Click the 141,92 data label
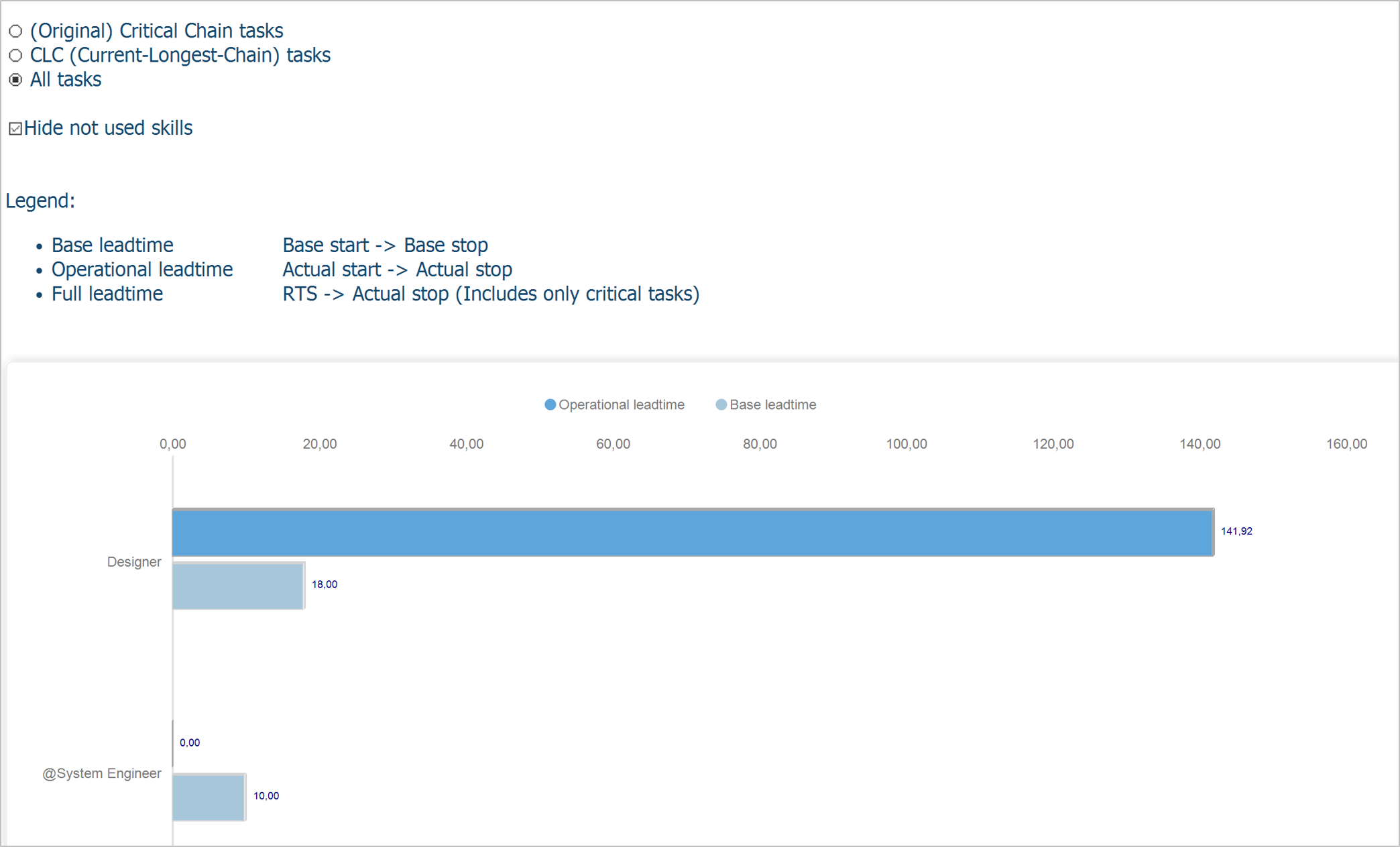The image size is (1400, 847). click(x=1236, y=531)
